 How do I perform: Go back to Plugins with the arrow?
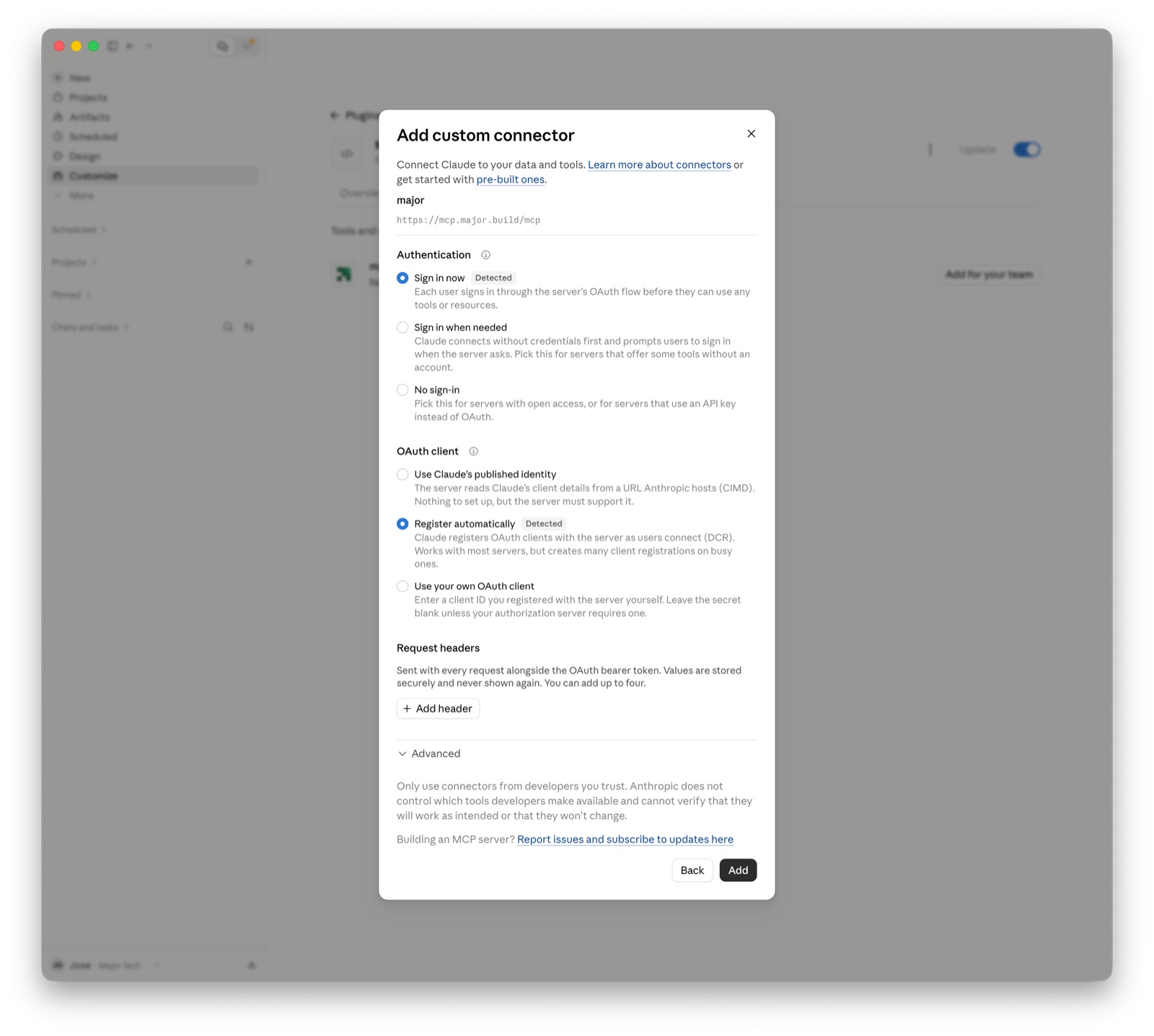pyautogui.click(x=335, y=115)
